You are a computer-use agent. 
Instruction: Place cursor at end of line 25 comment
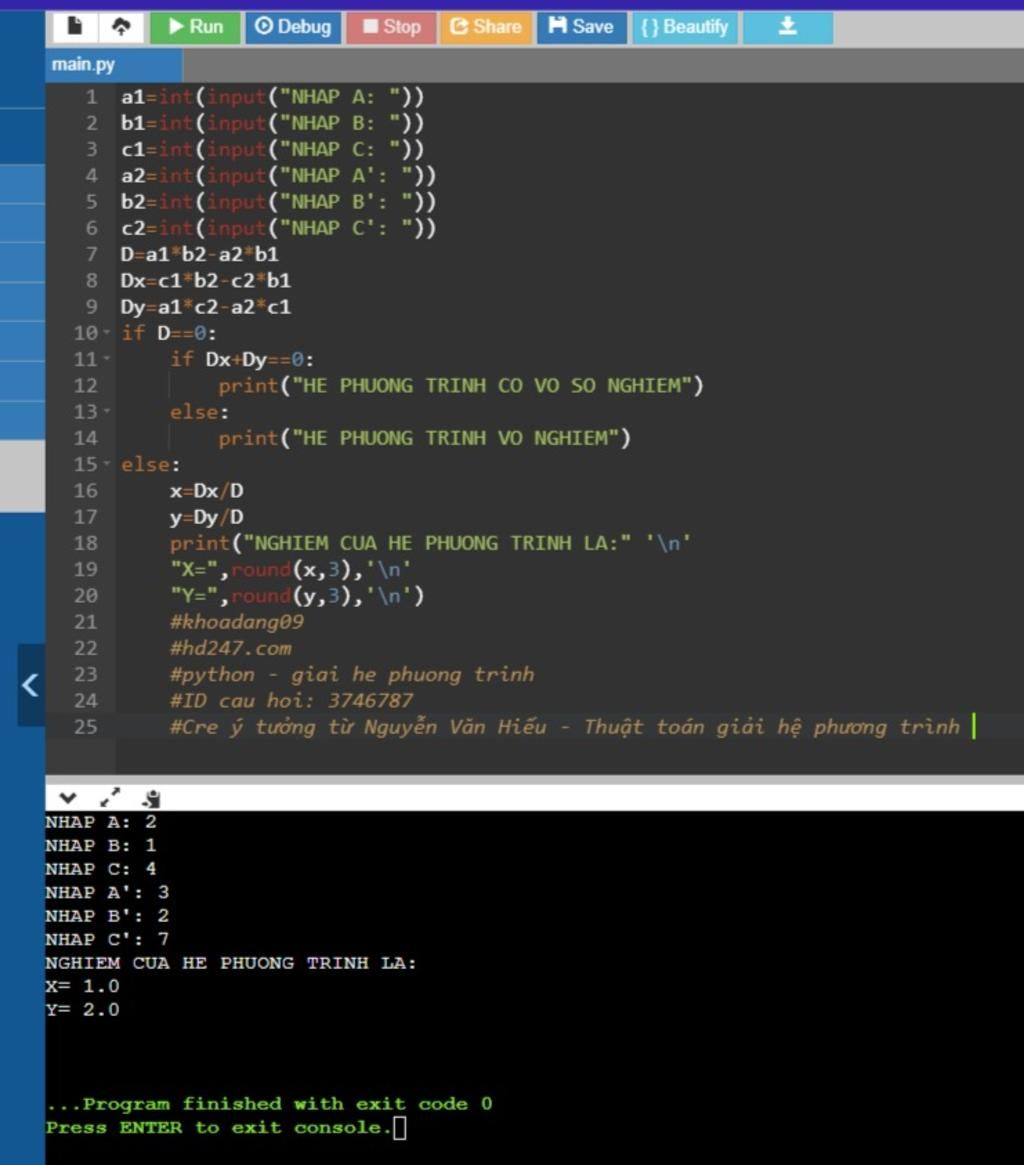coord(971,727)
